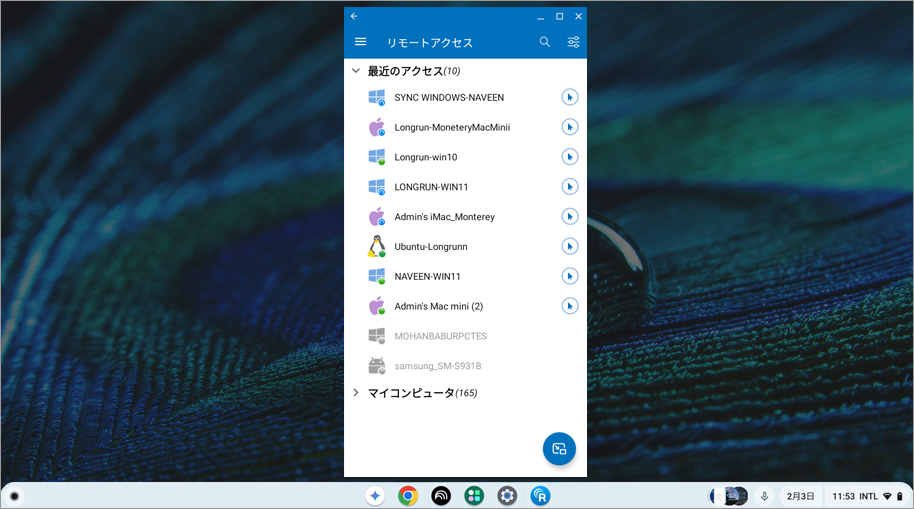Close the remote access window
Viewport: 914px width, 509px height.
click(578, 16)
